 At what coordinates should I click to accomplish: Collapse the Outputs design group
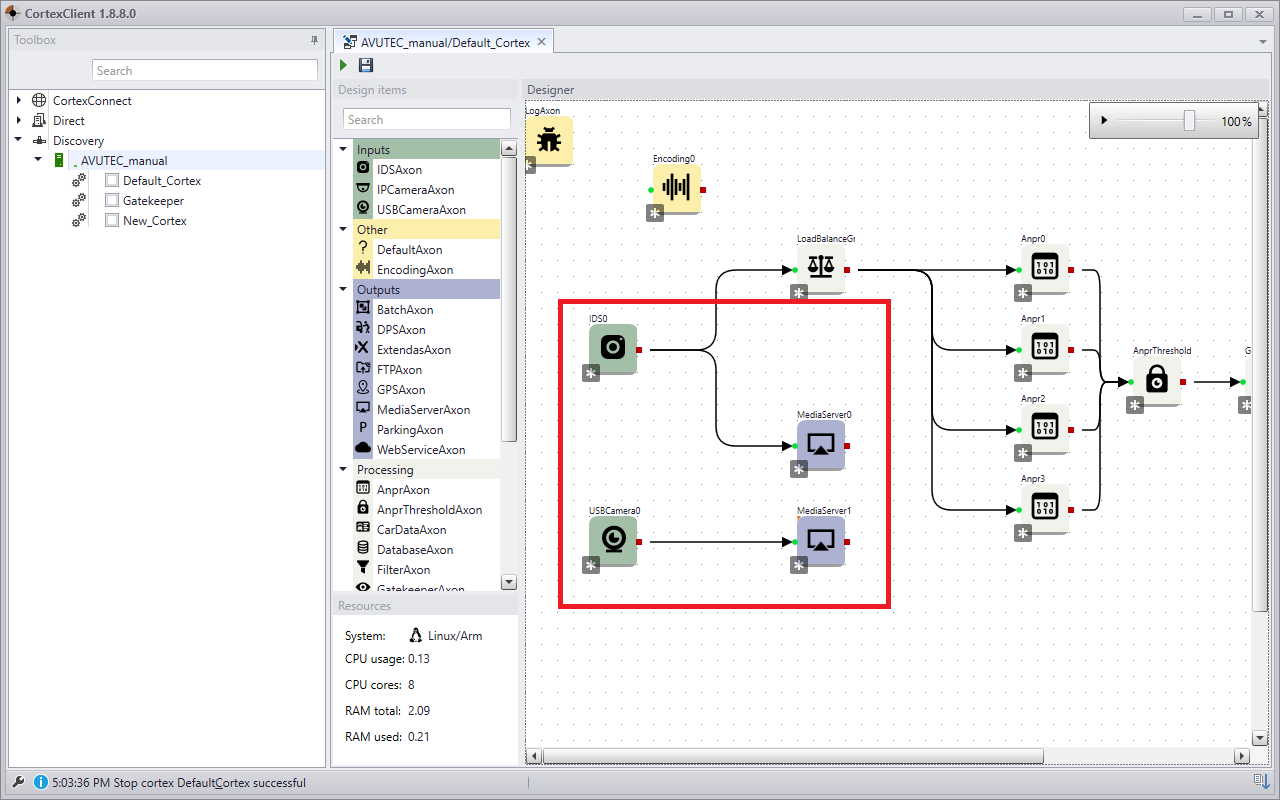(x=343, y=290)
